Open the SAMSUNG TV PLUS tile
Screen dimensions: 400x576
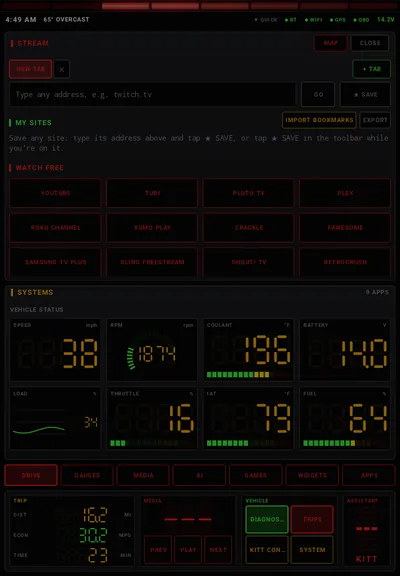(55, 262)
